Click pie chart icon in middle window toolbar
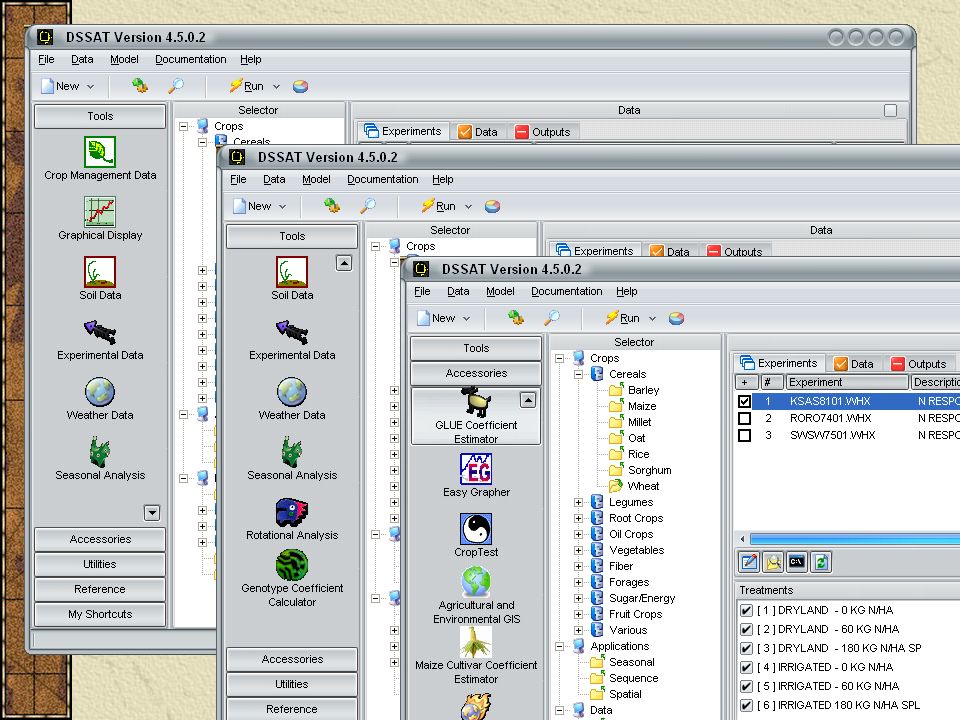The image size is (960, 720). click(493, 206)
